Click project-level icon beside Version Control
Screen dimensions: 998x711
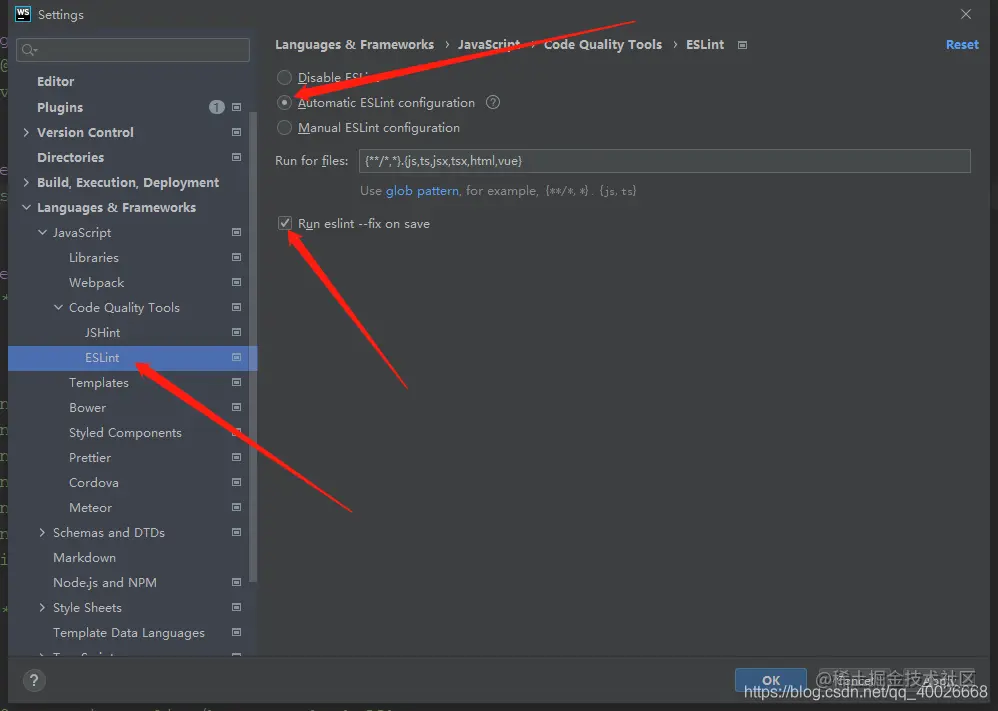pos(236,132)
